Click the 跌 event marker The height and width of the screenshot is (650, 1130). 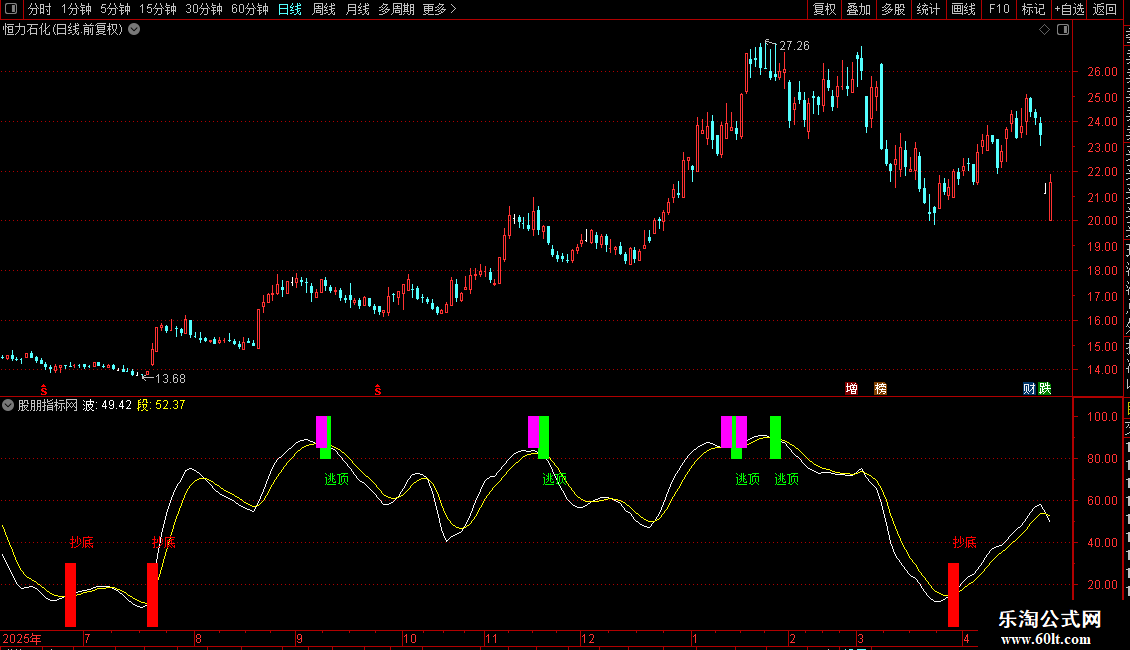click(1045, 389)
